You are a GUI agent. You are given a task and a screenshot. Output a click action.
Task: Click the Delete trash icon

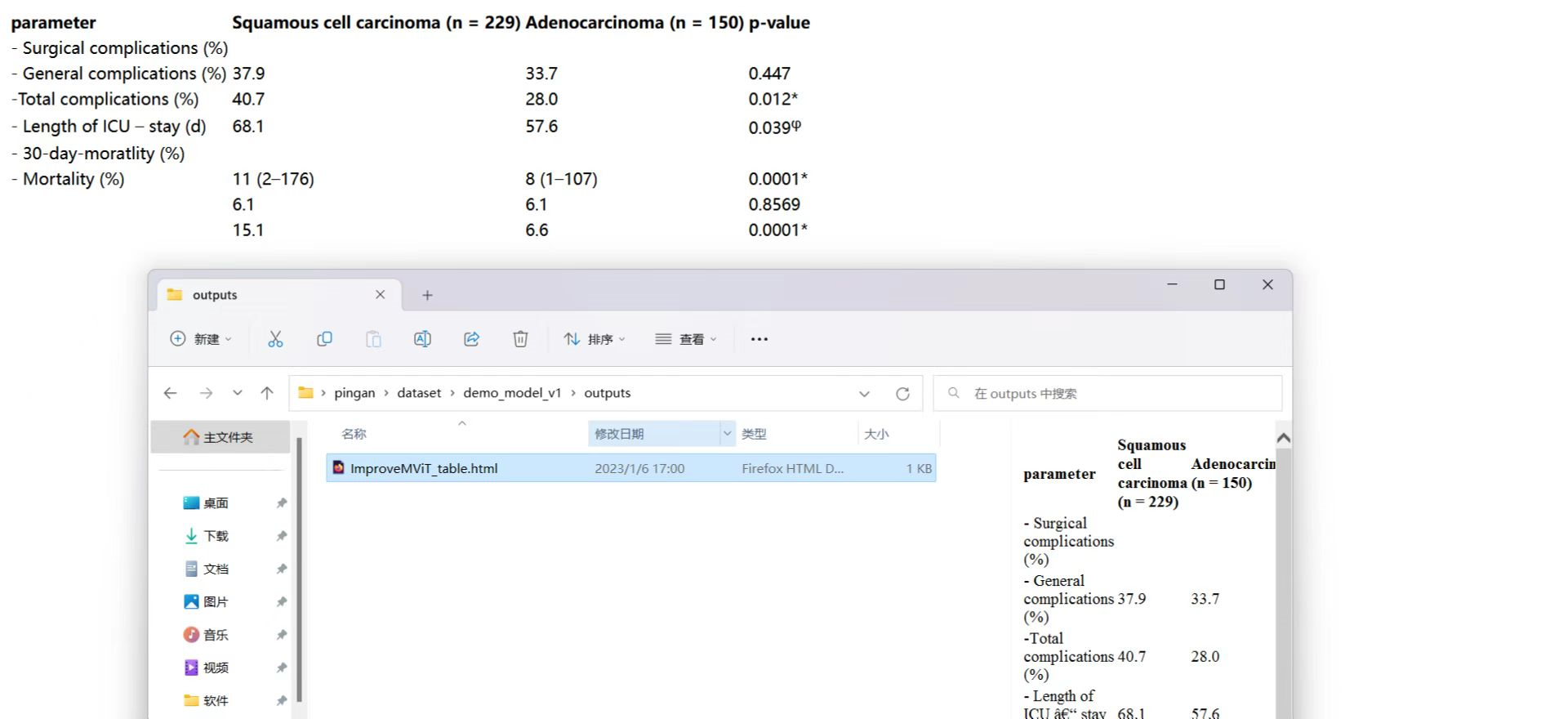click(520, 339)
